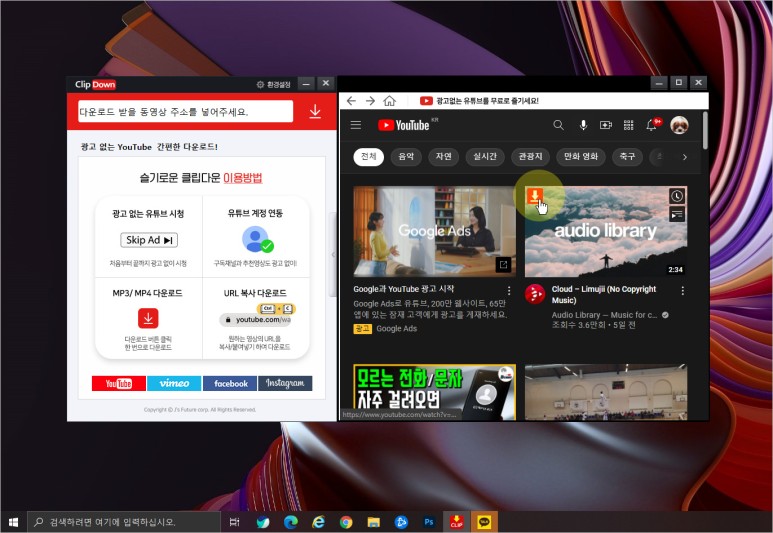773x533 pixels.
Task: Open the Windows Start menu
Action: click(x=13, y=522)
